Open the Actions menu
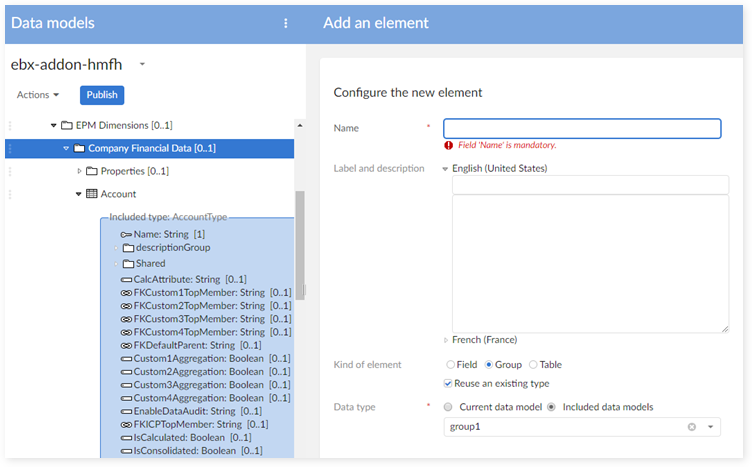 (38, 95)
